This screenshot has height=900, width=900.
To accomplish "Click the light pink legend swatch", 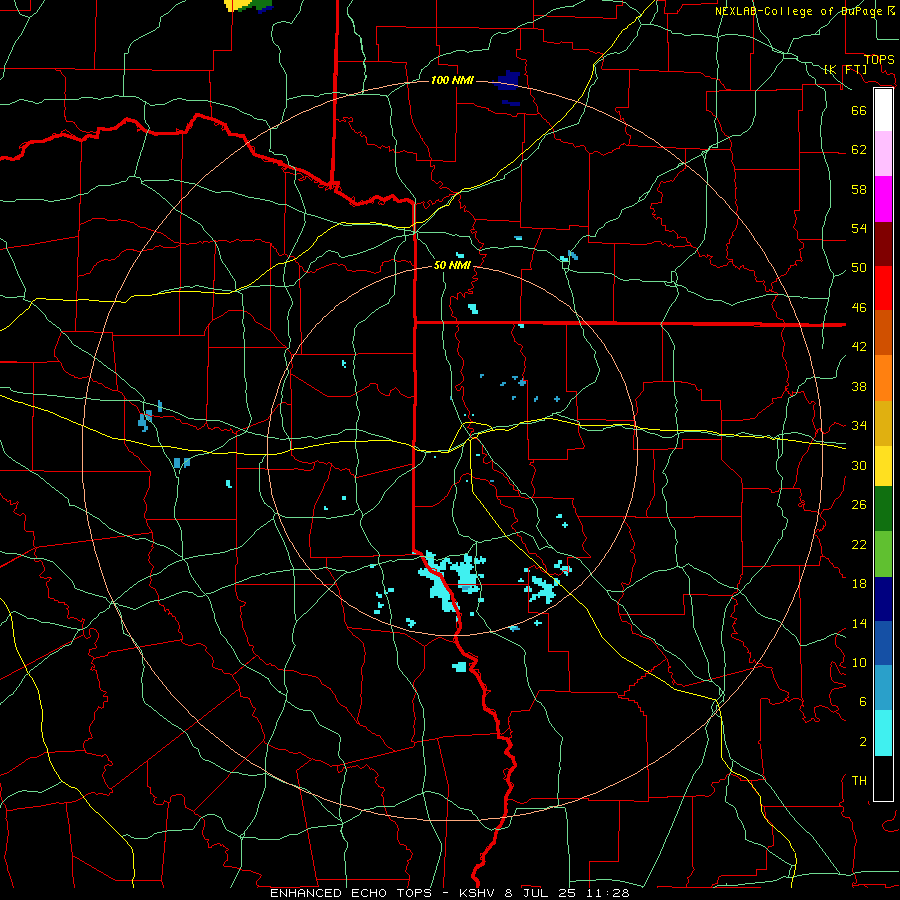I will click(883, 153).
